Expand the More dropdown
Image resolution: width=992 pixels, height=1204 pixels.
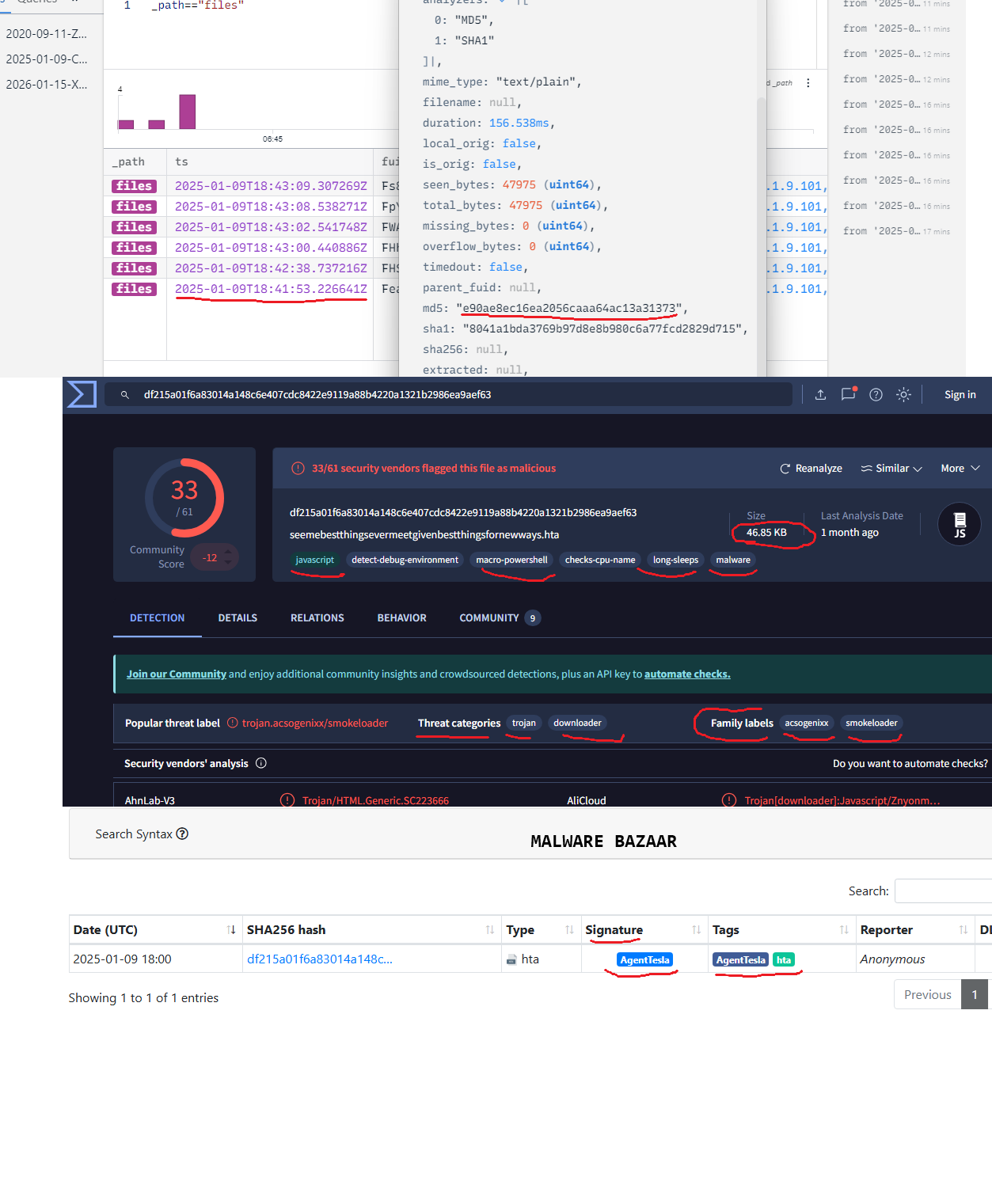(x=960, y=469)
